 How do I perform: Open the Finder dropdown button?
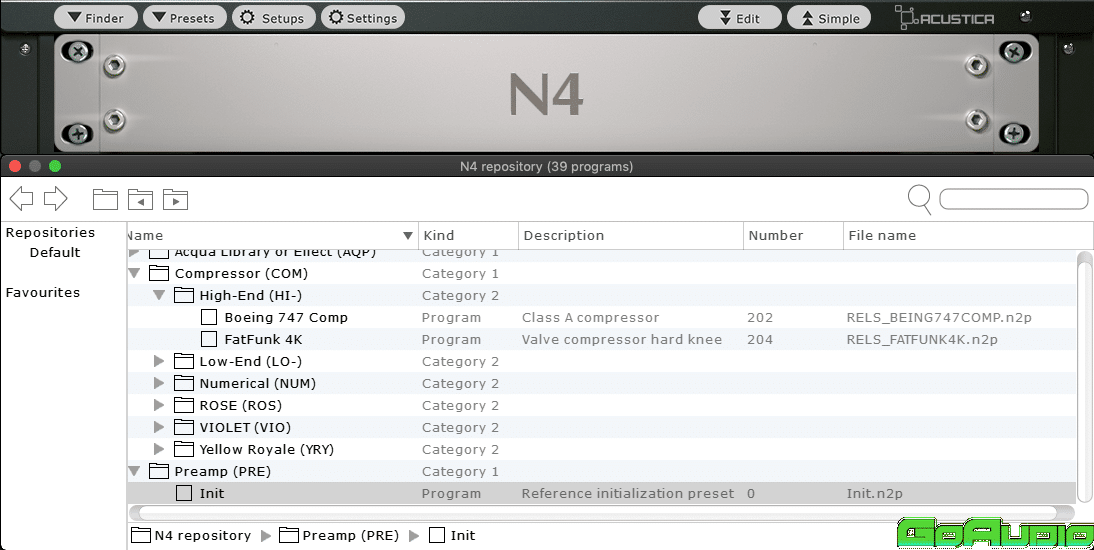pos(96,18)
